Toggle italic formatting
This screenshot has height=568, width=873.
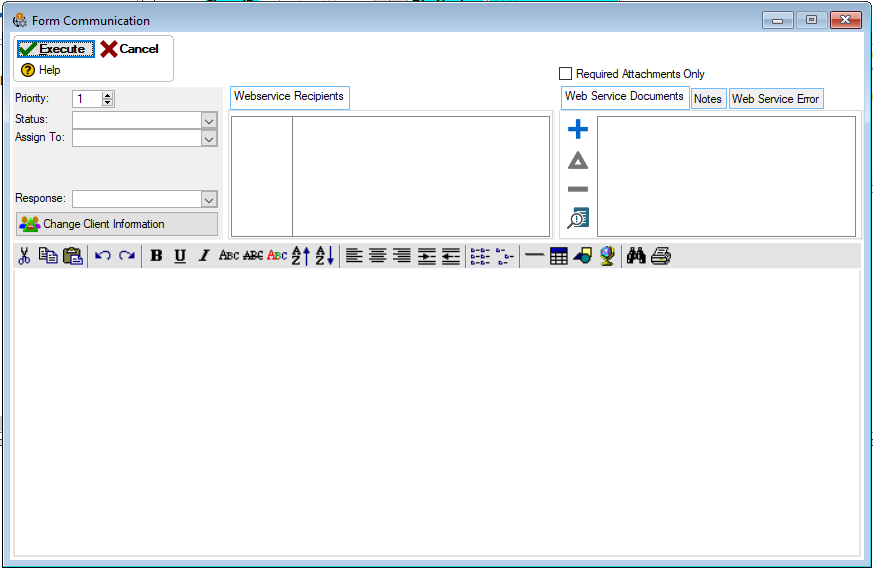click(x=204, y=256)
